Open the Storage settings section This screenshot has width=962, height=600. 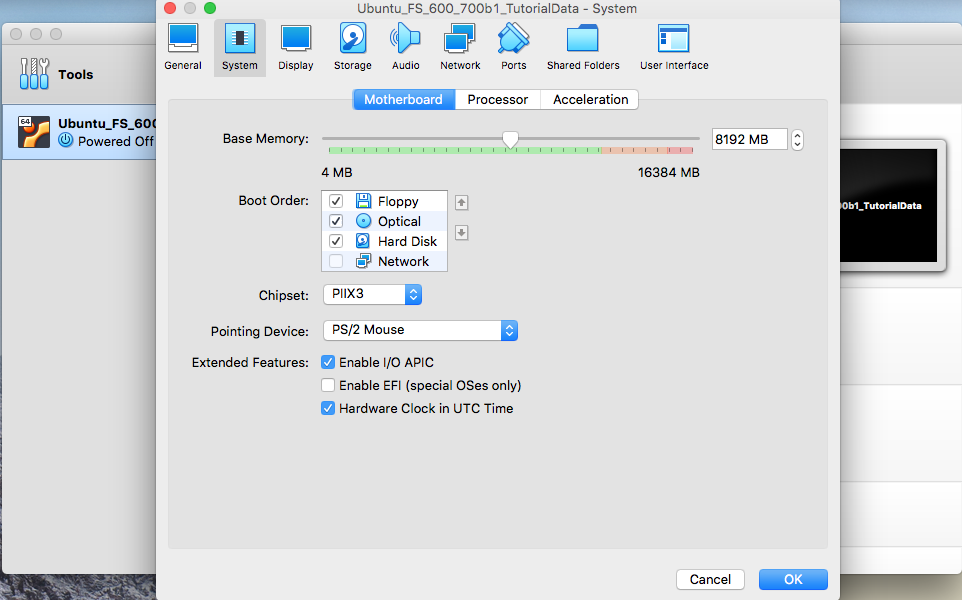point(352,47)
